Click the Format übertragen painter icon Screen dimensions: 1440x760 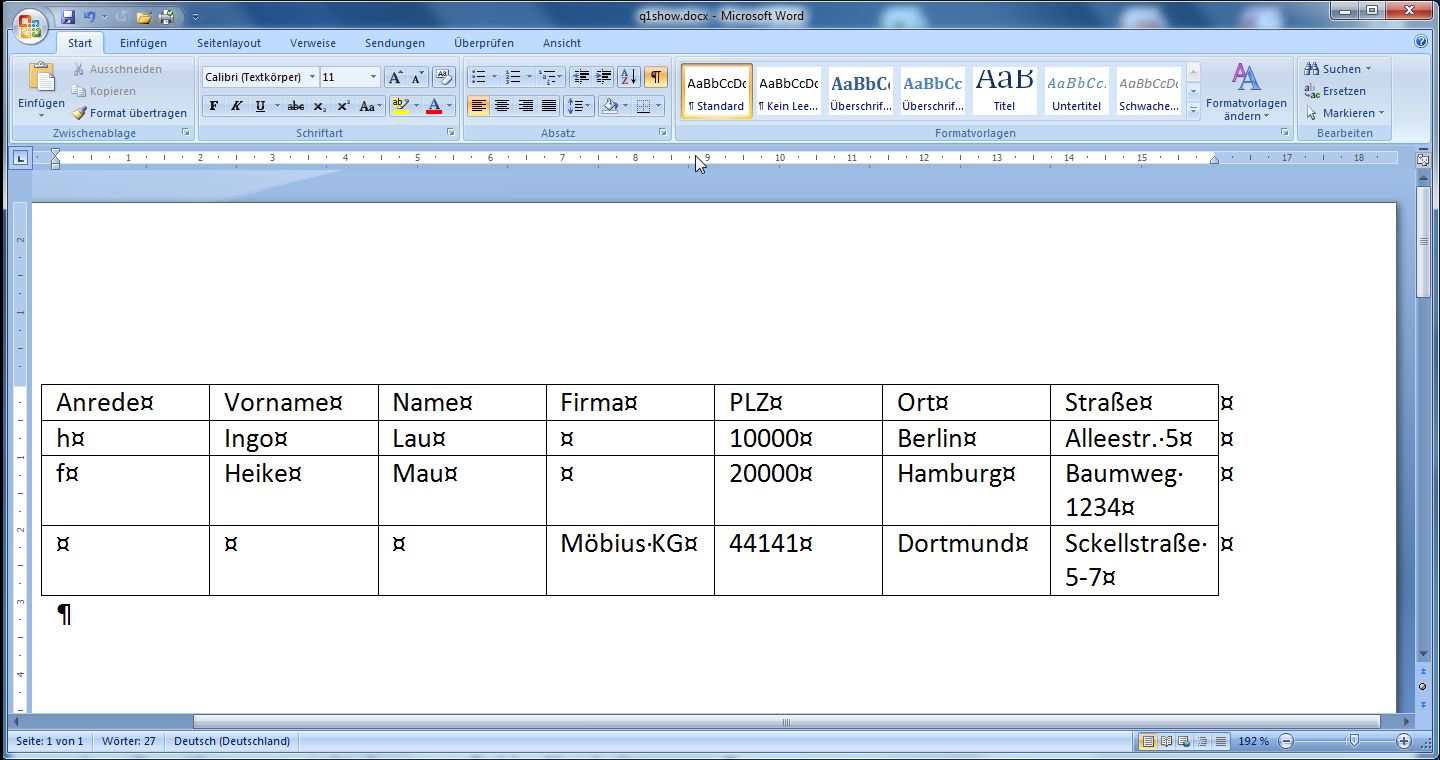coord(80,113)
